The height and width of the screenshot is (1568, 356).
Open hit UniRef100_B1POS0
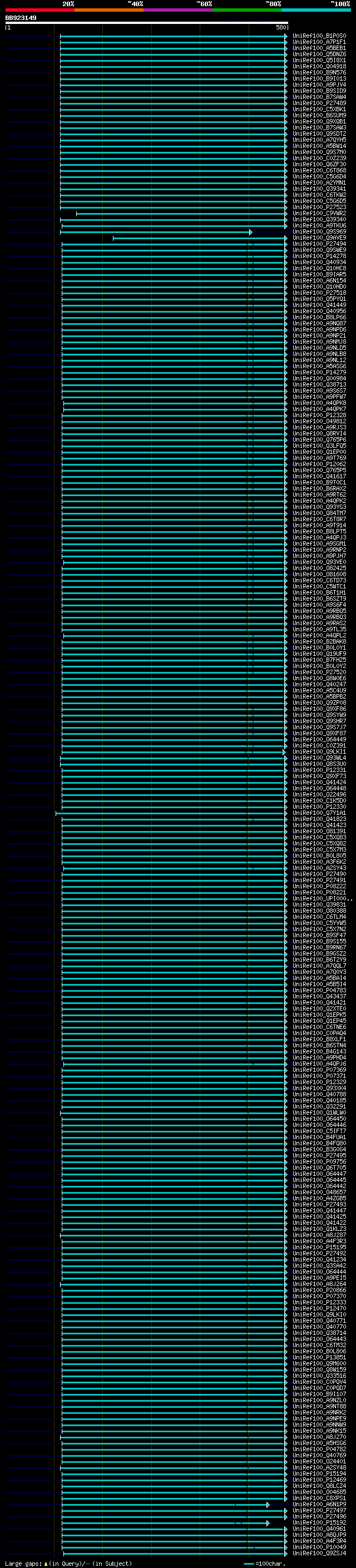click(x=319, y=36)
